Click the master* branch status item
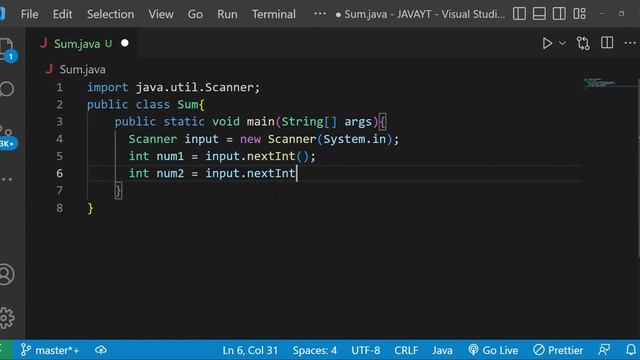 [x=50, y=350]
